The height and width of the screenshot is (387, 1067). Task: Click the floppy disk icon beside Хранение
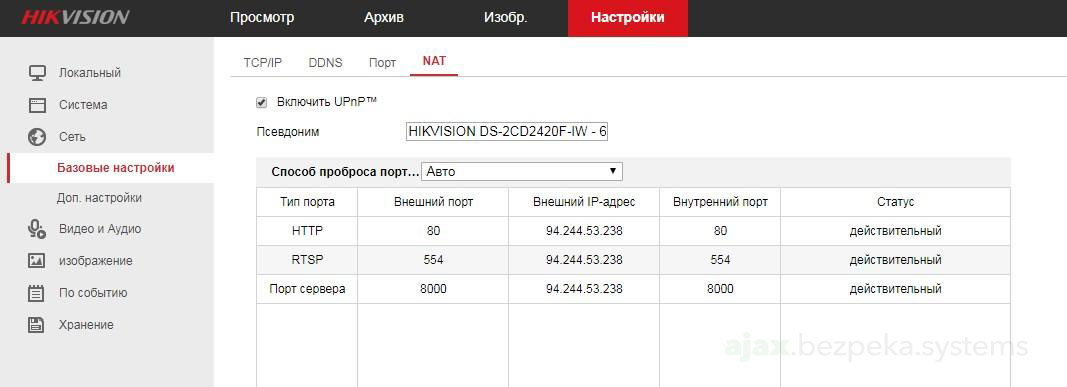[x=37, y=324]
